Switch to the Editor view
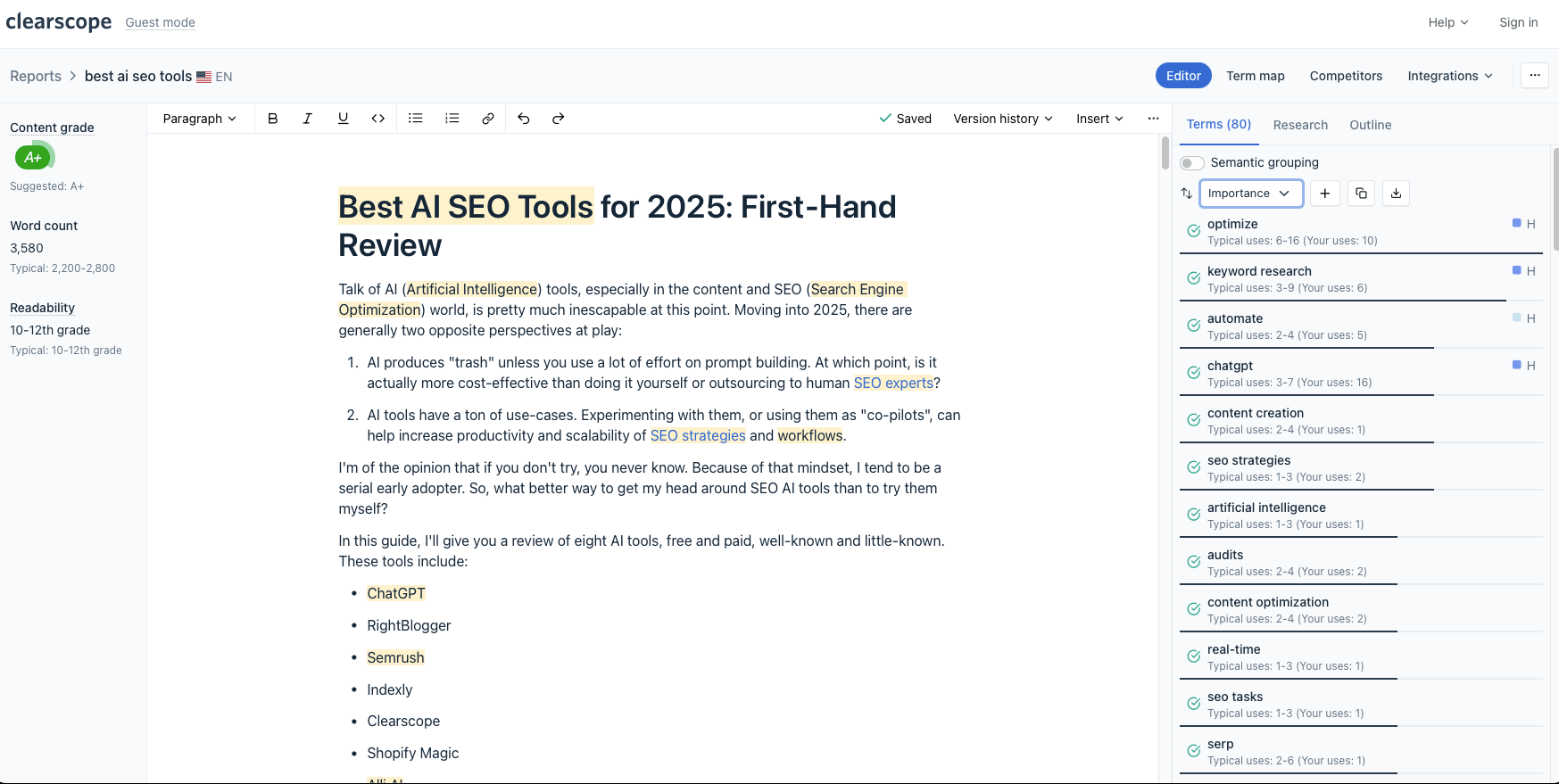Viewport: 1559px width, 784px height. [1183, 76]
